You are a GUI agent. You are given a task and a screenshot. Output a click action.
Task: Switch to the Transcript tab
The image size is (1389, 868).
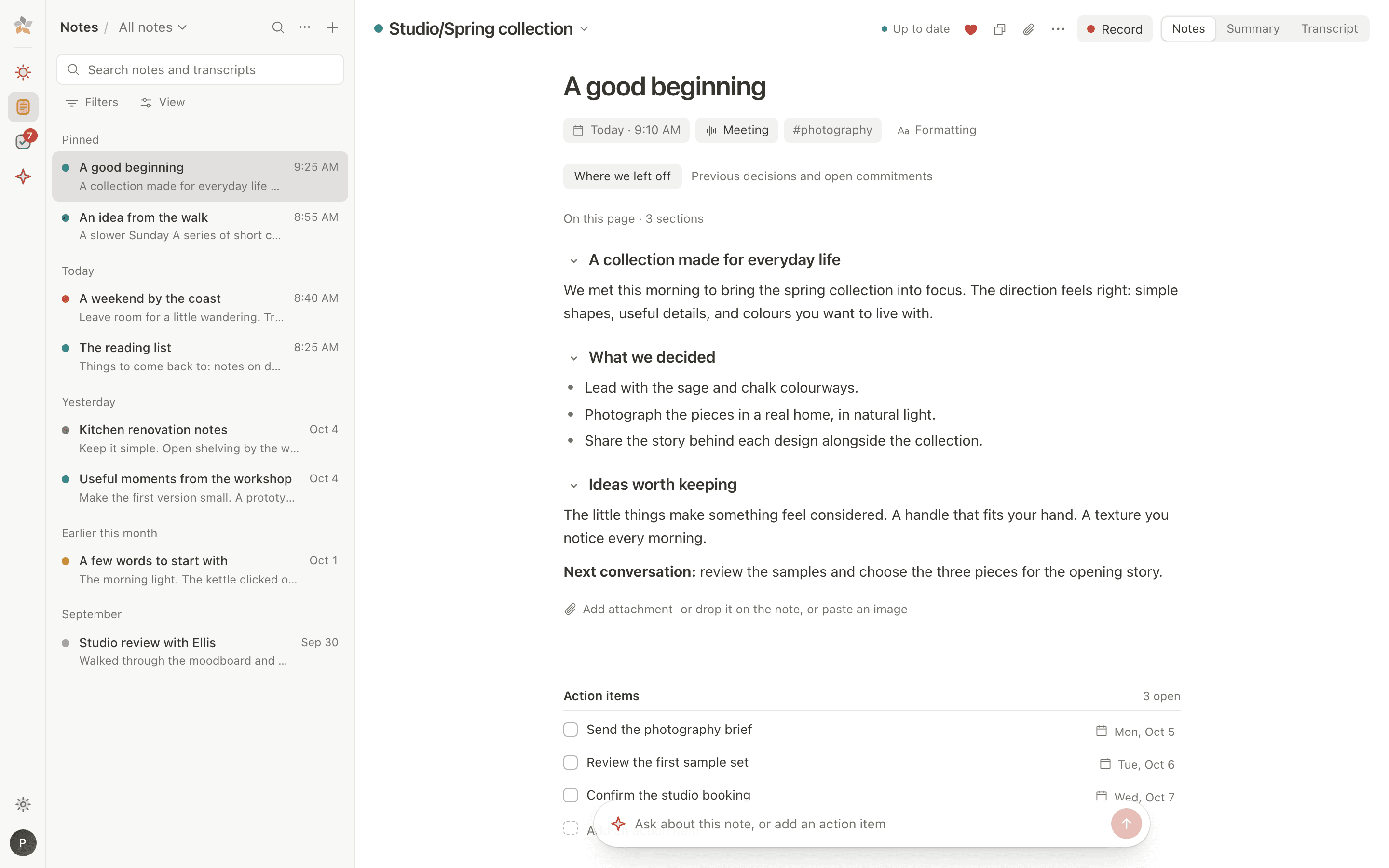(x=1329, y=29)
